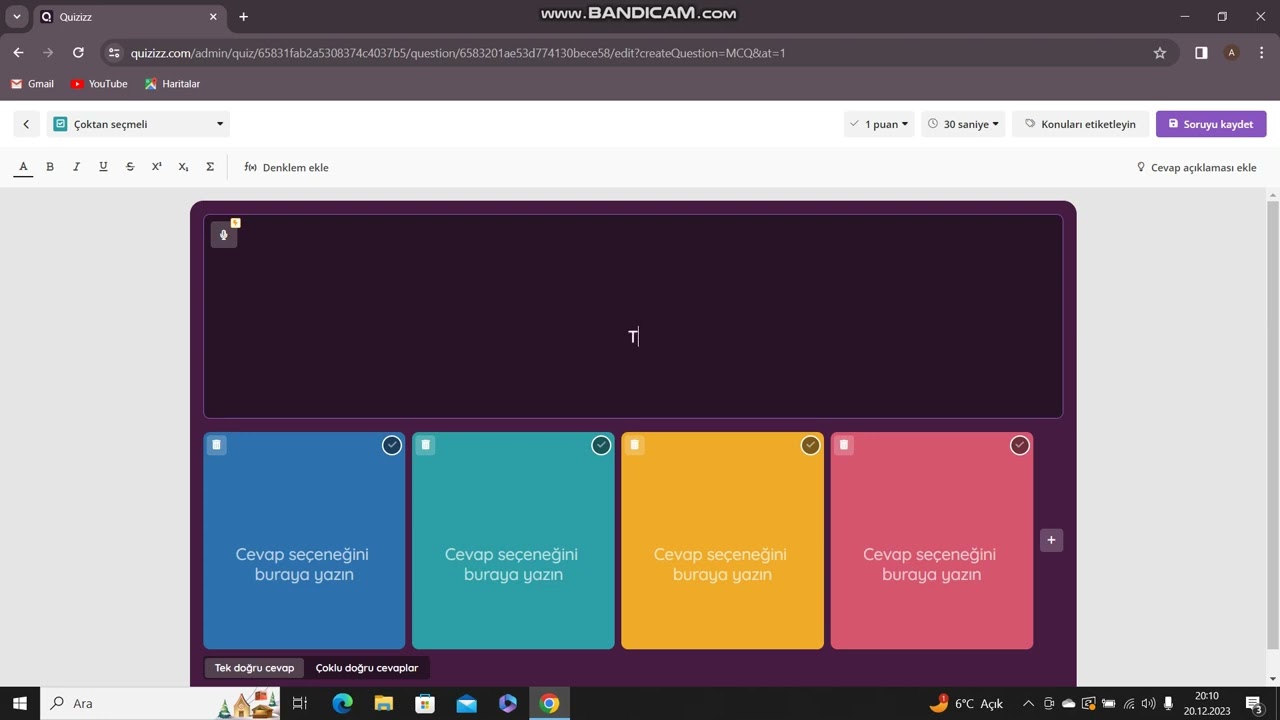Select the Quizizz browser tab

130,17
